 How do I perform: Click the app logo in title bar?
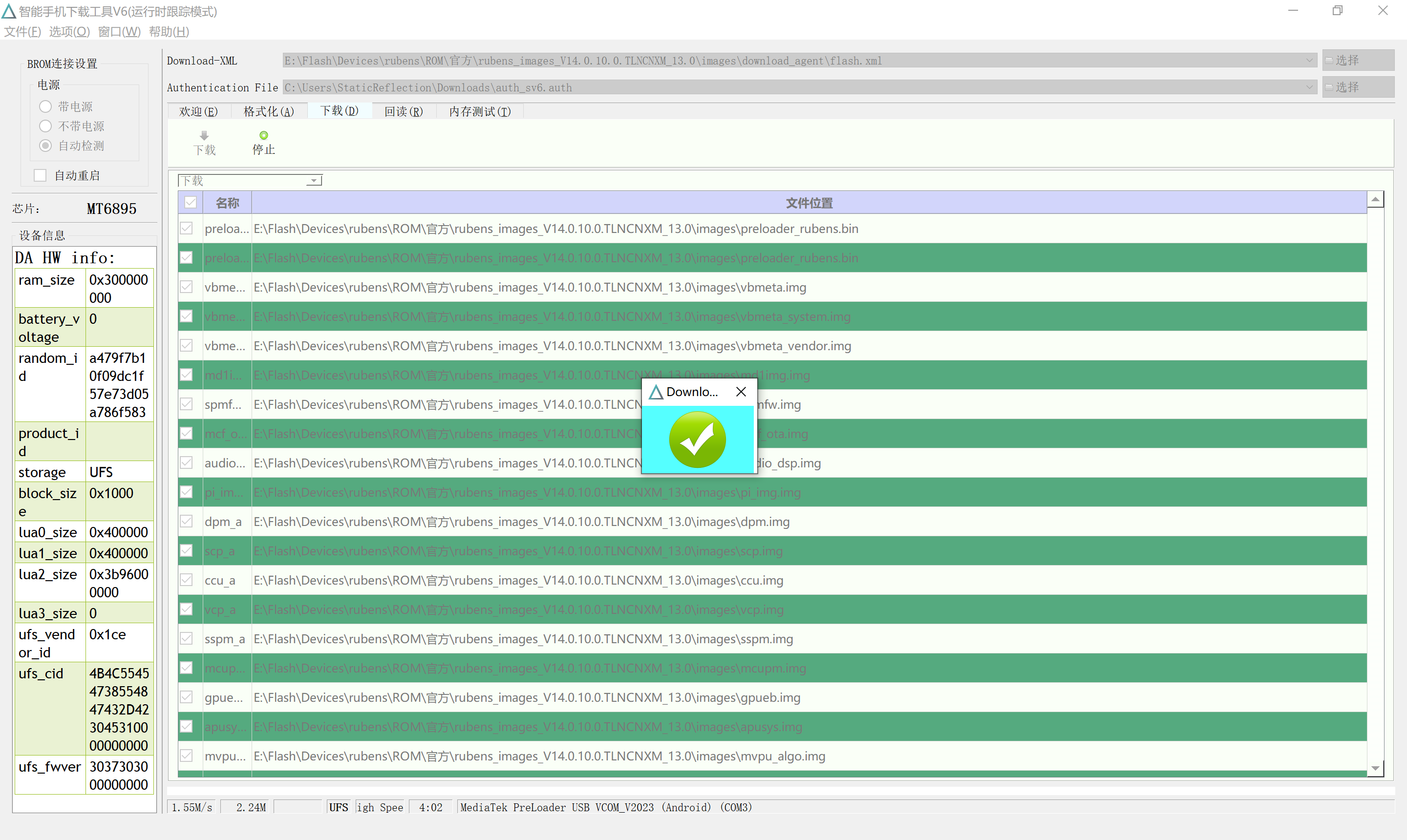tap(9, 11)
